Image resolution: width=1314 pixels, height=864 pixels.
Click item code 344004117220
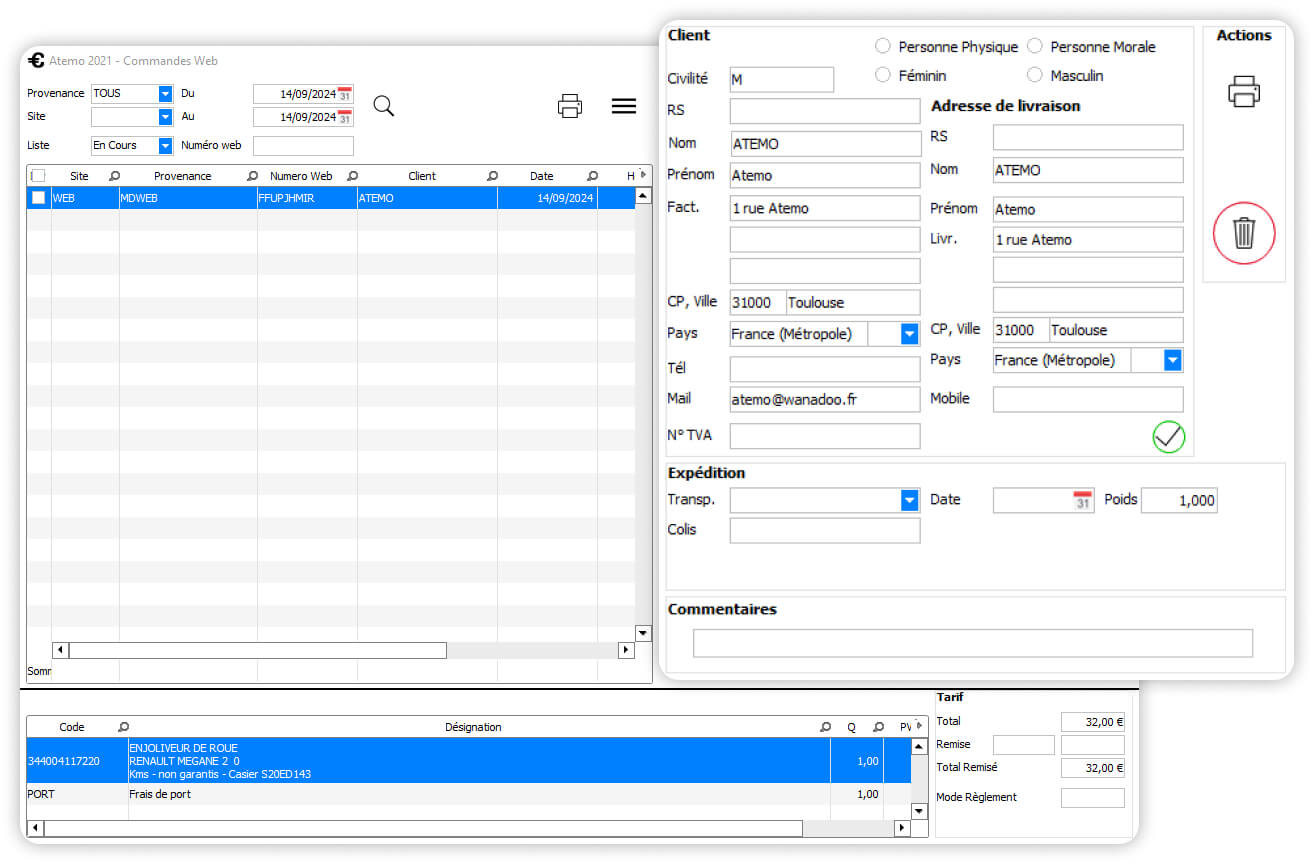pos(66,761)
